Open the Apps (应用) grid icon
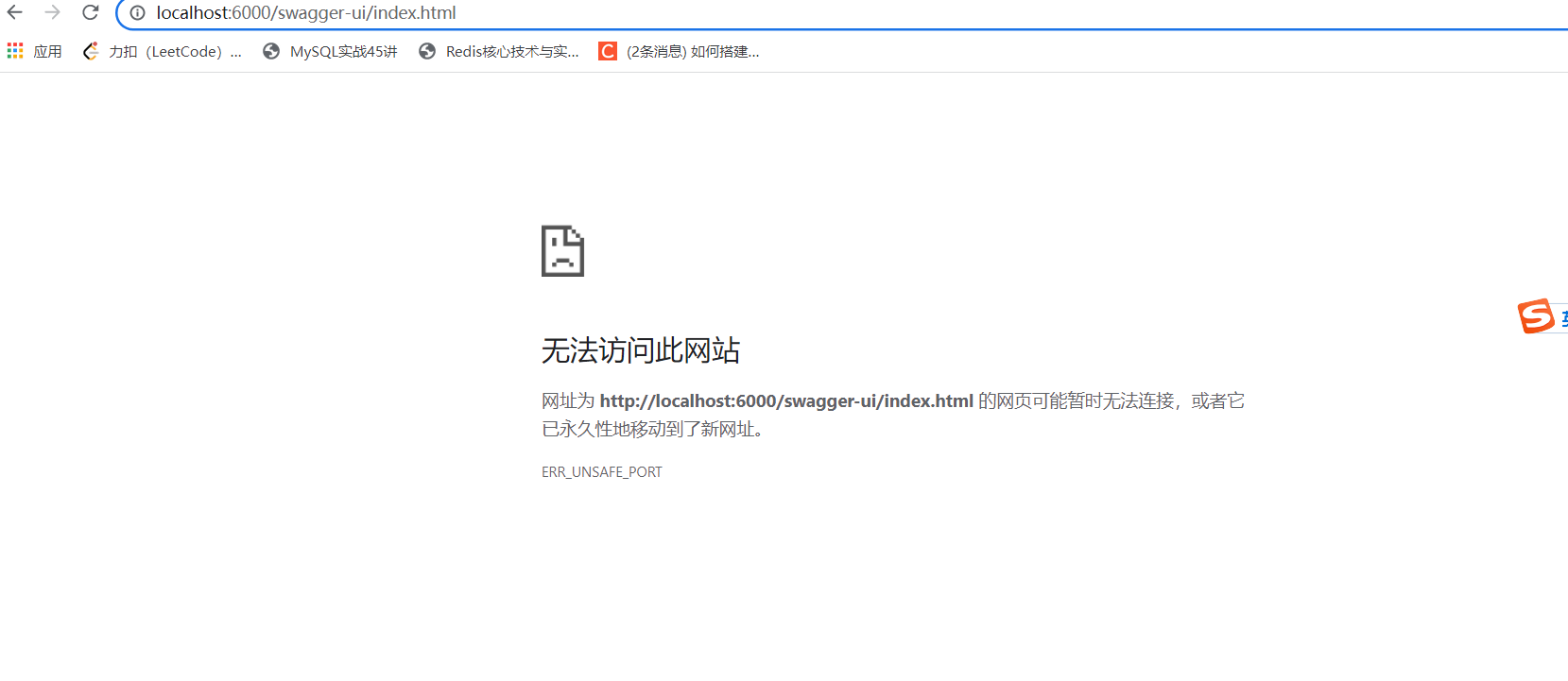This screenshot has width=1568, height=681. pos(15,51)
